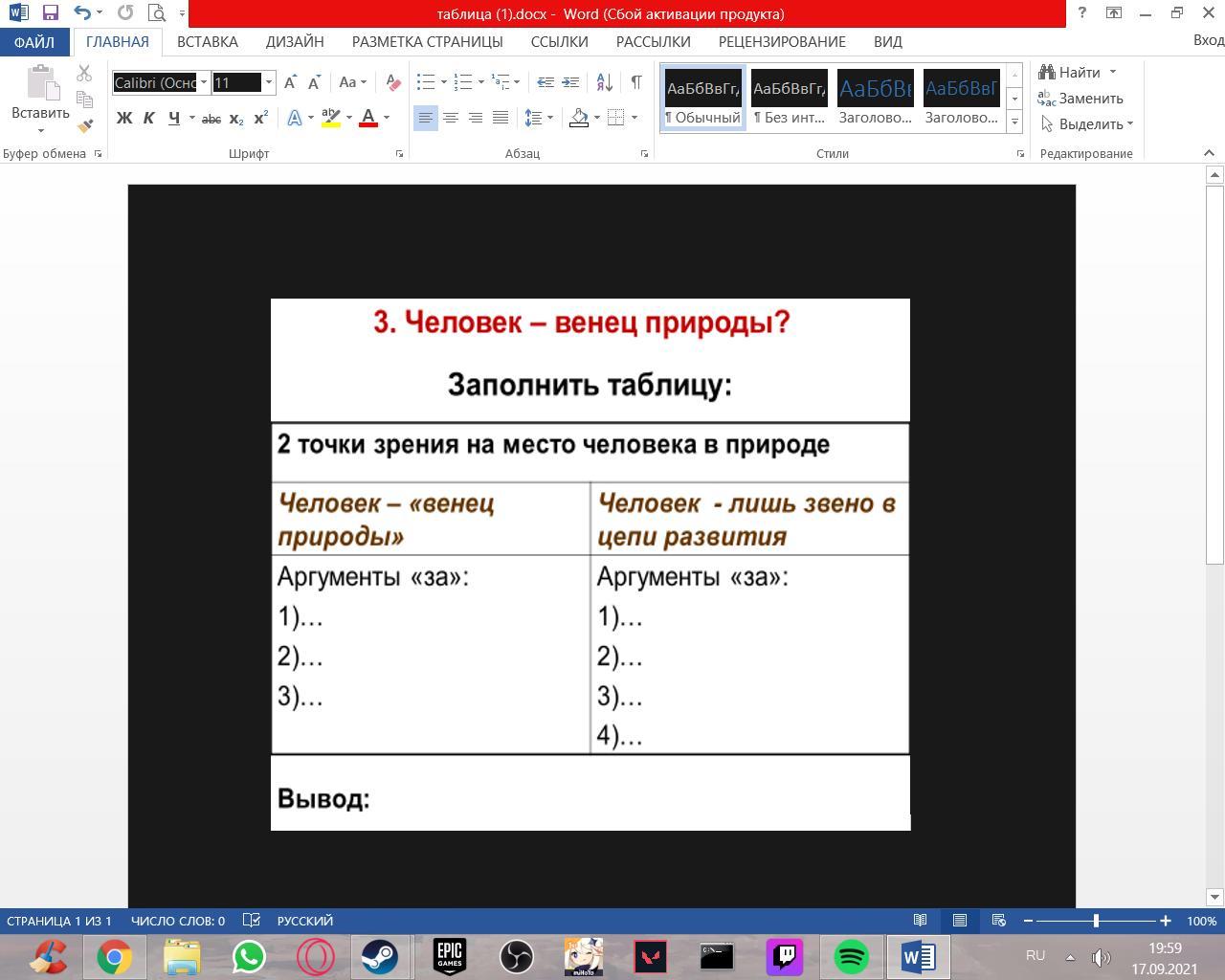Undo the last action

[x=82, y=13]
